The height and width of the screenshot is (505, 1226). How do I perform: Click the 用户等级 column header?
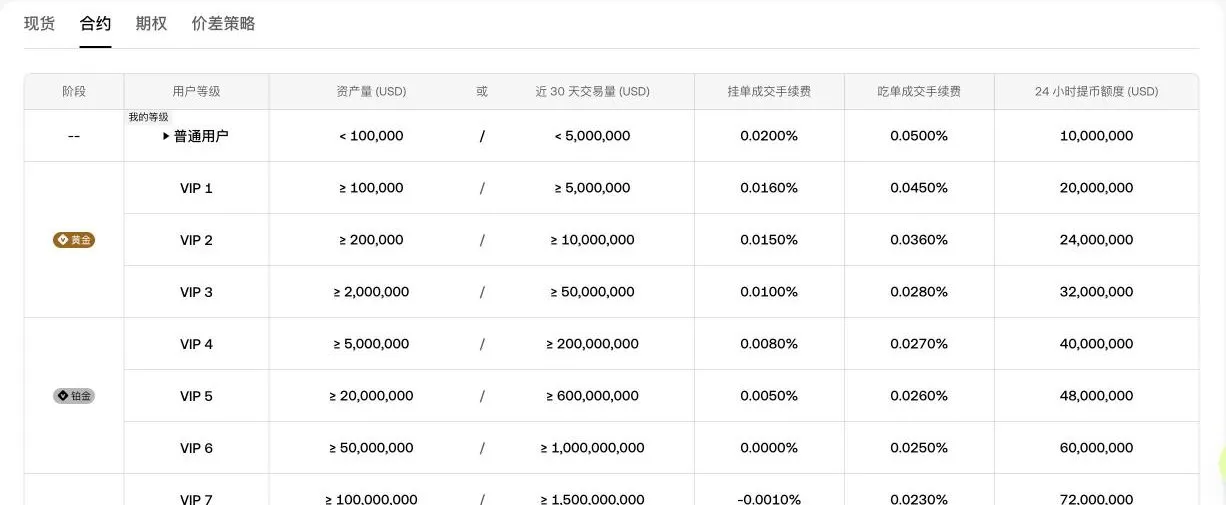(196, 91)
